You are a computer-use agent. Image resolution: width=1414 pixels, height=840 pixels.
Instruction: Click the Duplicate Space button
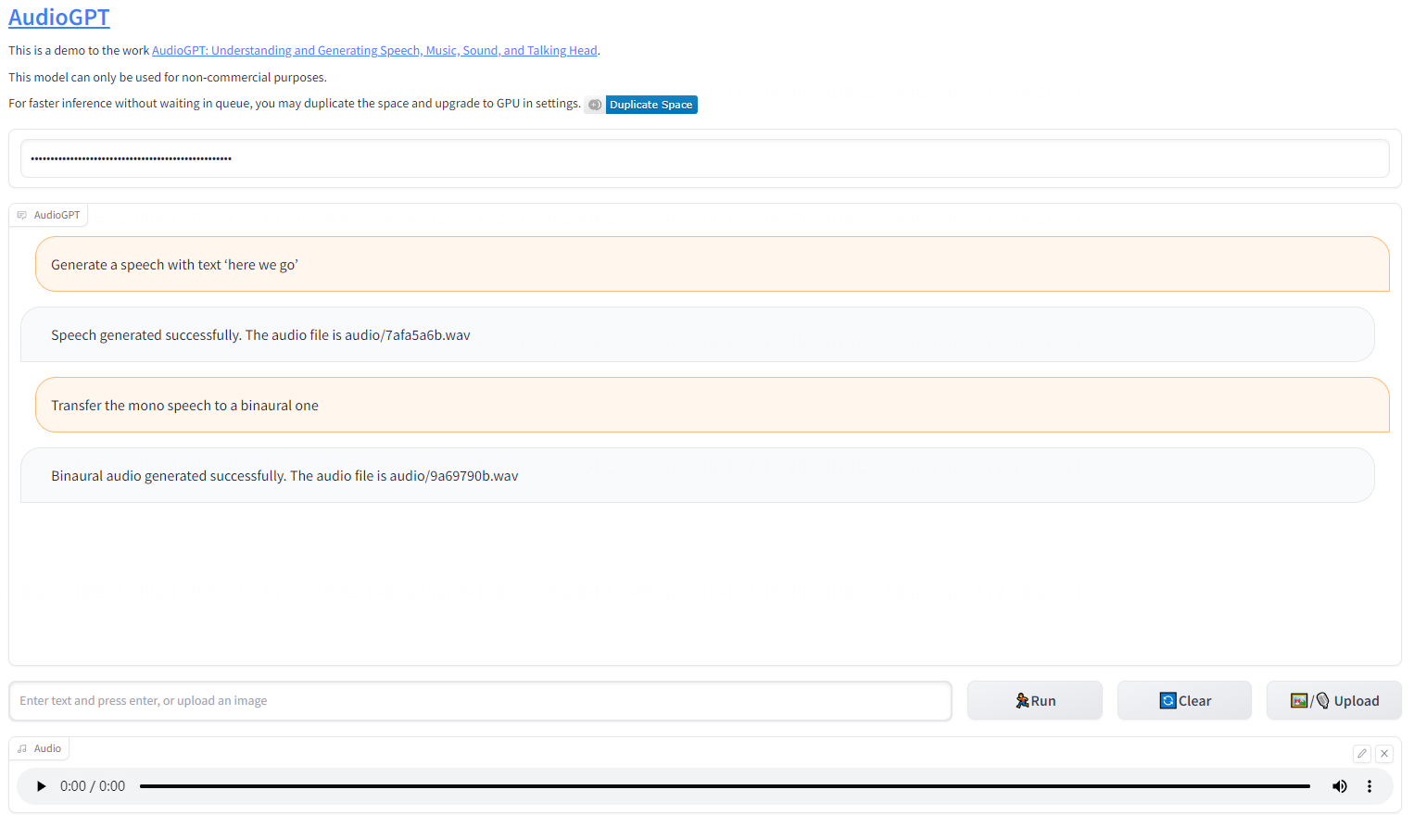coord(651,105)
